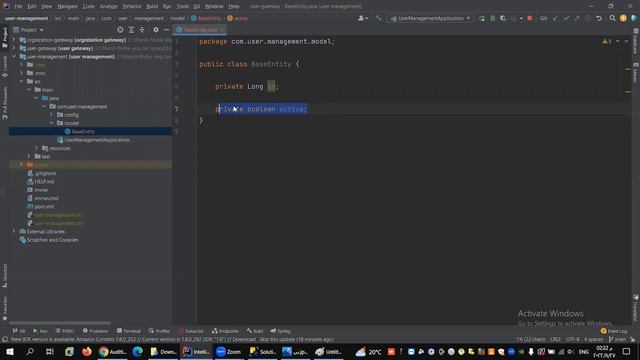This screenshot has height=360, width=640.
Task: Open the Project view selector dropdown
Action: click(29, 30)
